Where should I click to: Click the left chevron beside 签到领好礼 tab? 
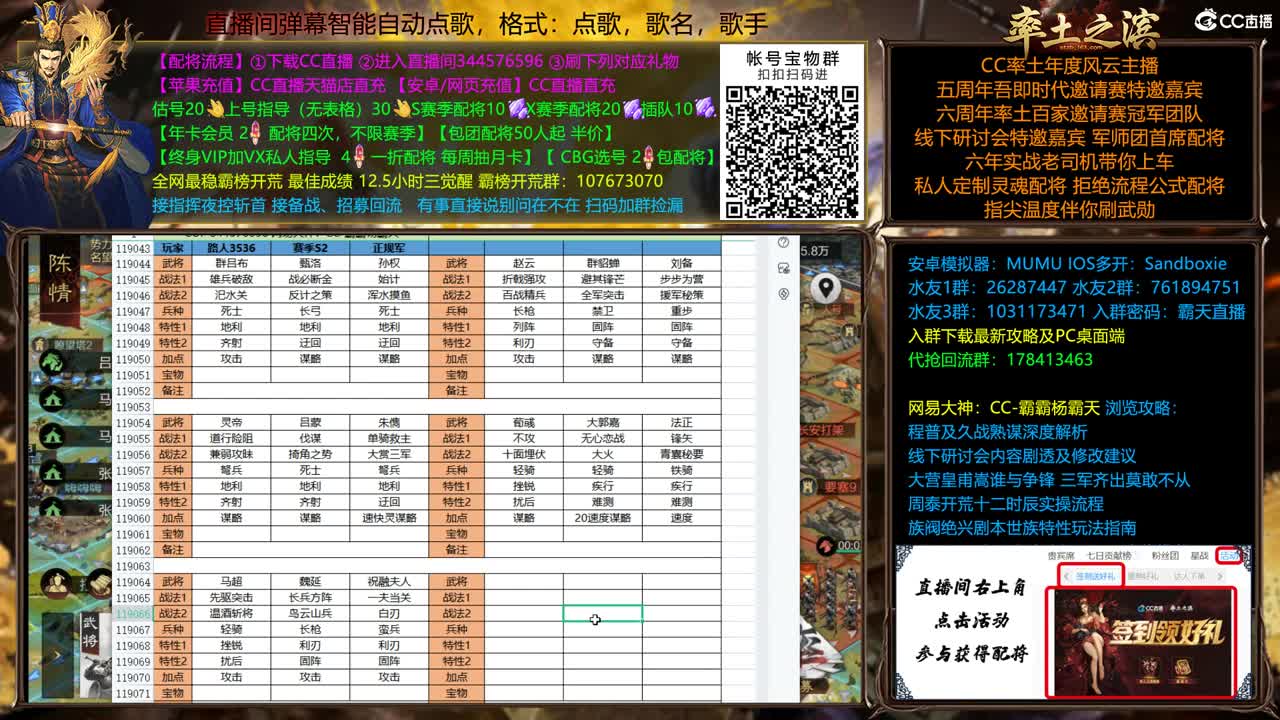(x=1066, y=577)
